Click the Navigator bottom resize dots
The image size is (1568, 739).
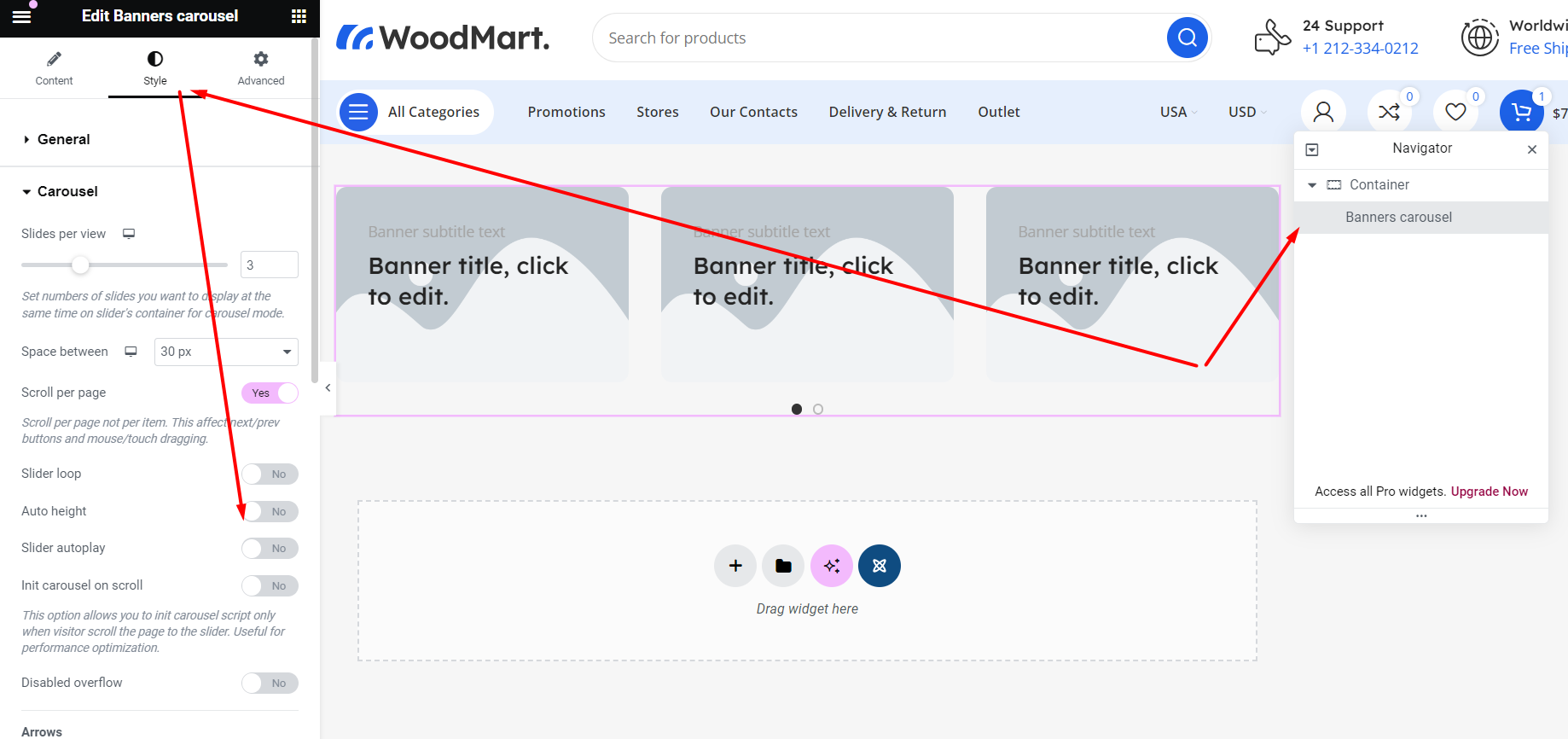tap(1421, 515)
